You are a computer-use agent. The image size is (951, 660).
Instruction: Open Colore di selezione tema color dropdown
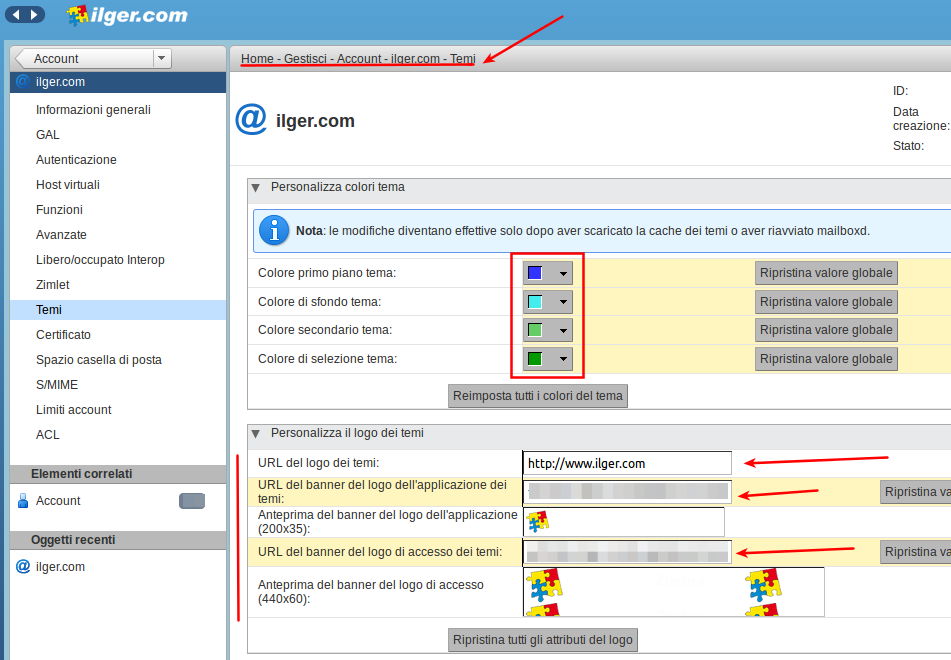(563, 359)
